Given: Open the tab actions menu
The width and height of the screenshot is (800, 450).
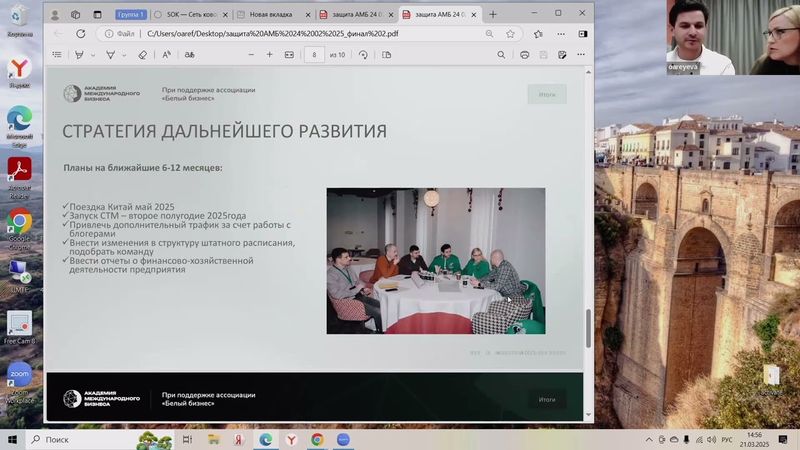Looking at the screenshot, I should pos(97,15).
